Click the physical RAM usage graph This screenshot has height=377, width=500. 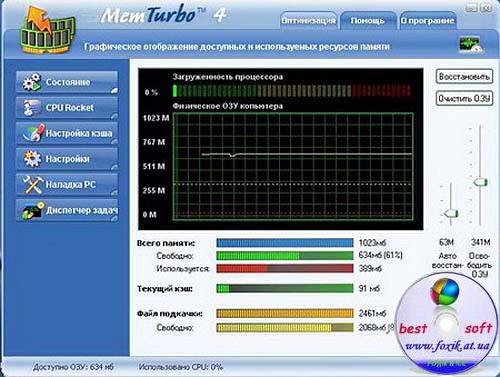293,166
